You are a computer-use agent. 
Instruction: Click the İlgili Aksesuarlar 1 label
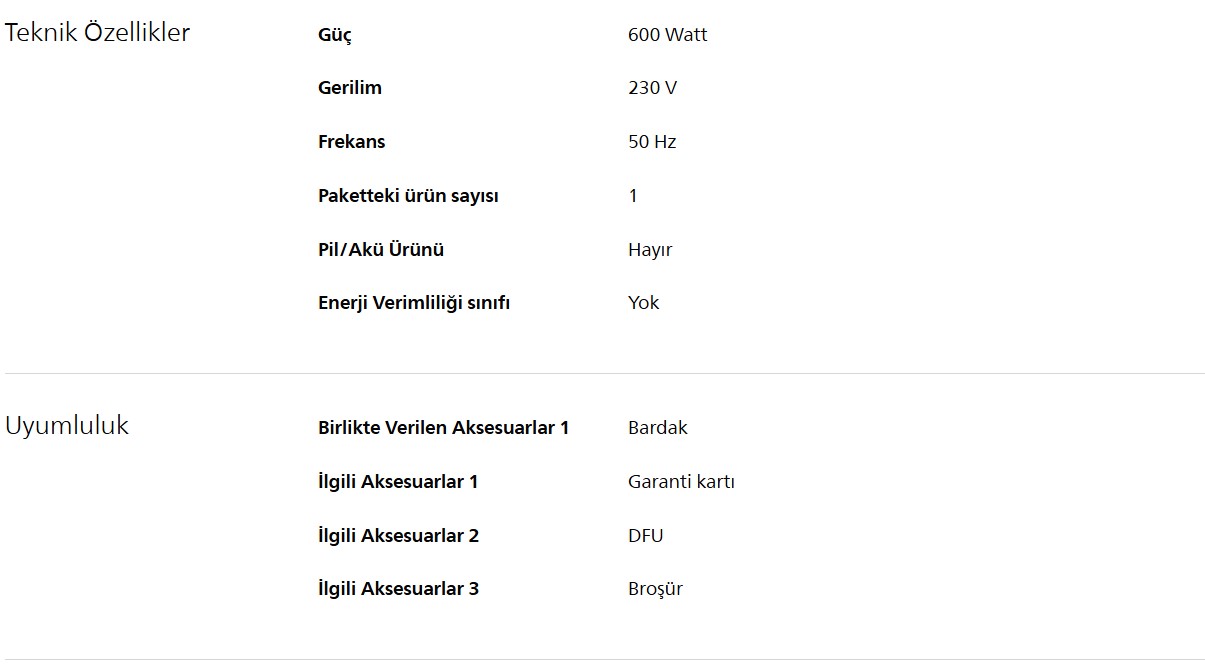point(398,482)
